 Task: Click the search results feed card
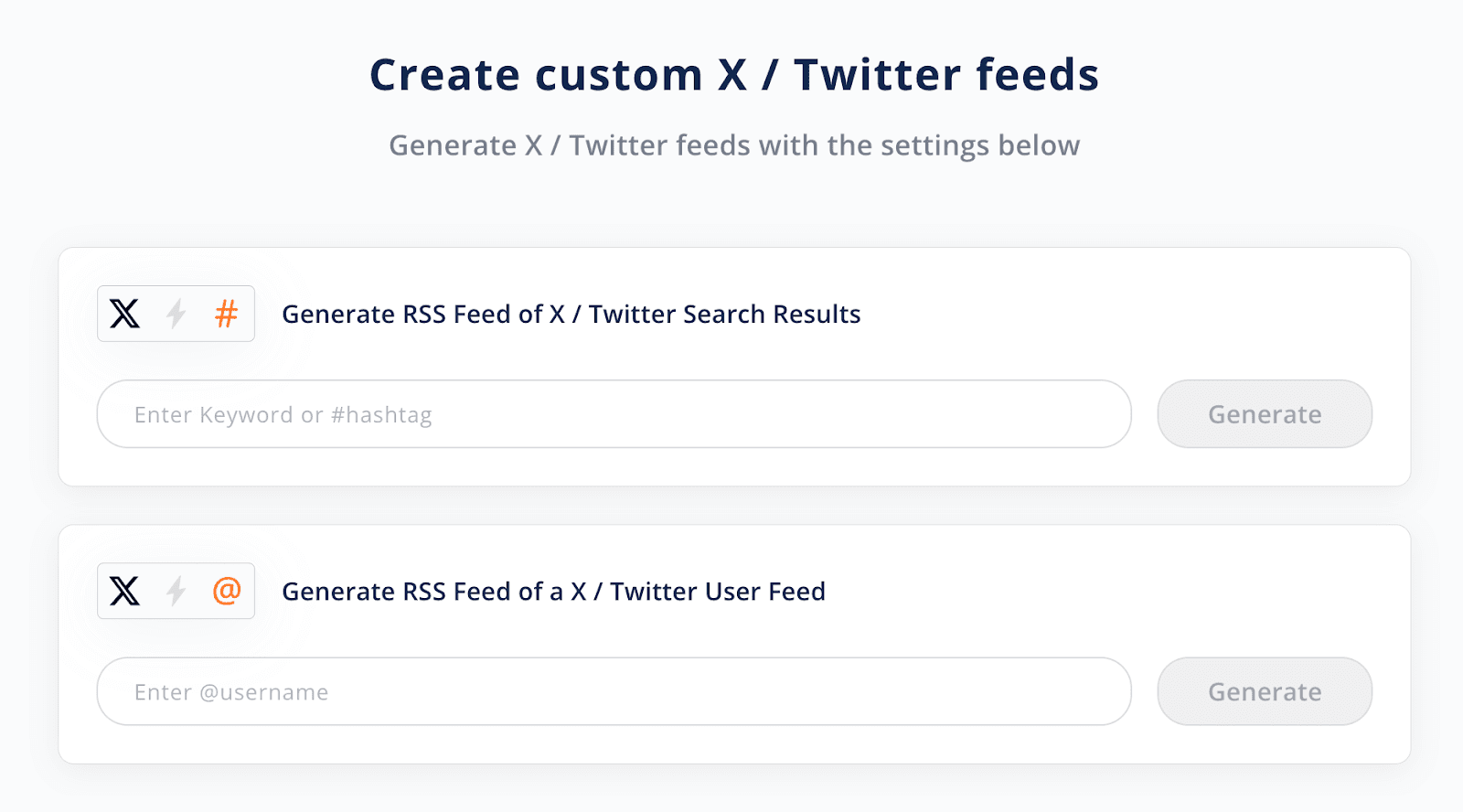click(731, 366)
